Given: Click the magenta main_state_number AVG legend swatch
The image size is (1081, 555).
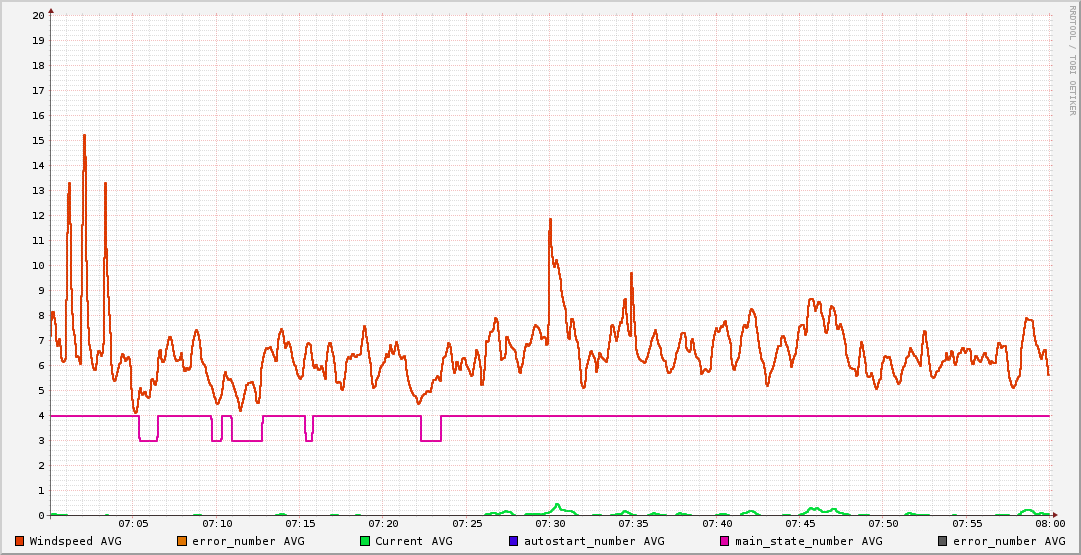Looking at the screenshot, I should pyautogui.click(x=725, y=541).
